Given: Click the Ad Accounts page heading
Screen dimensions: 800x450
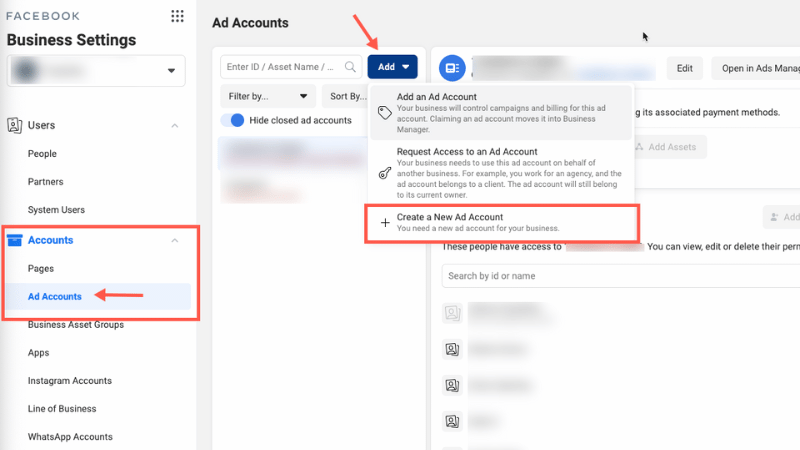Looking at the screenshot, I should click(250, 23).
